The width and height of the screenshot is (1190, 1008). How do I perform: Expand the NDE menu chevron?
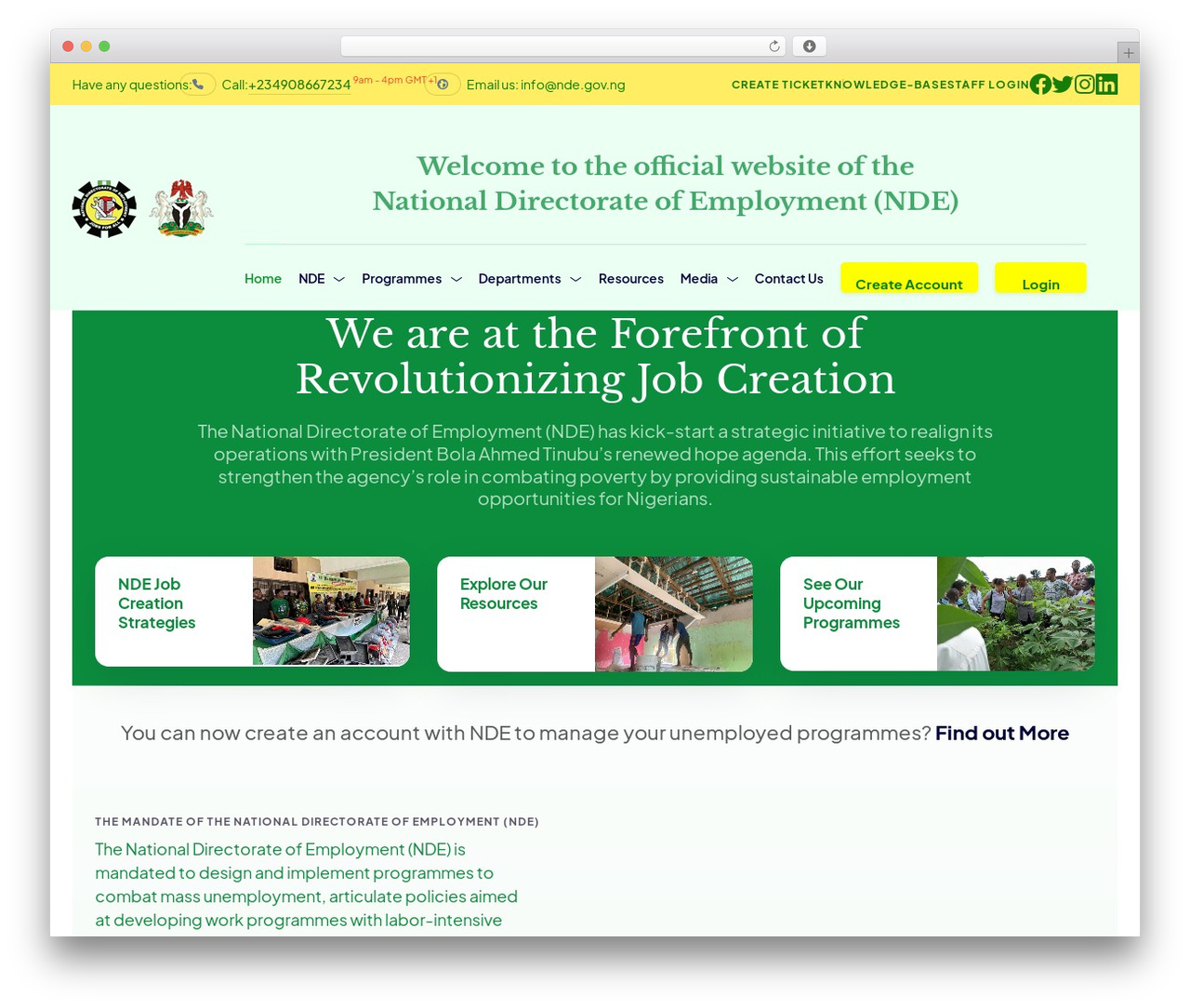(339, 279)
